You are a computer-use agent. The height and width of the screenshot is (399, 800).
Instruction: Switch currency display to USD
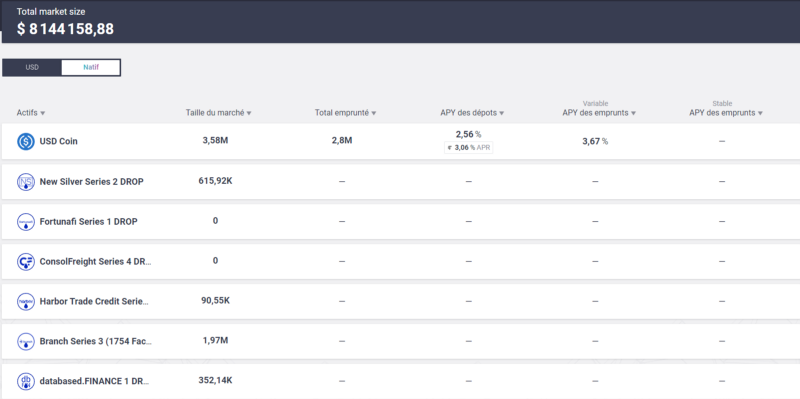pyautogui.click(x=32, y=67)
